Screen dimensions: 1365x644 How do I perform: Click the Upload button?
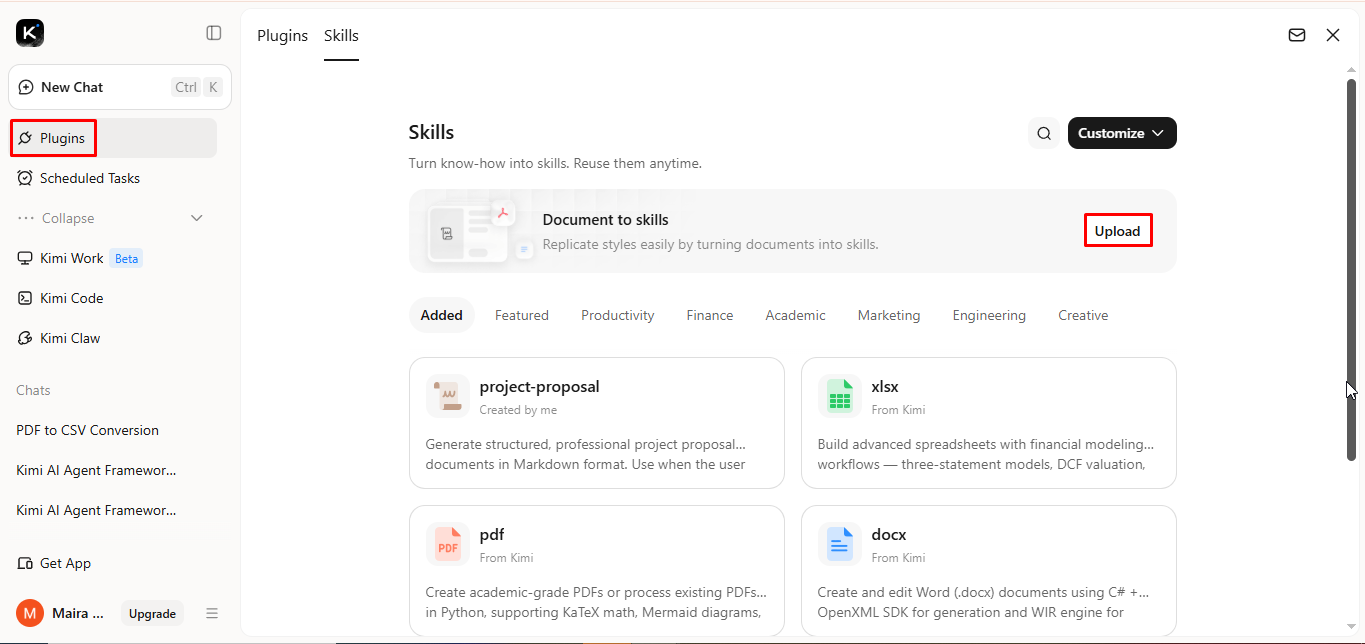point(1118,231)
